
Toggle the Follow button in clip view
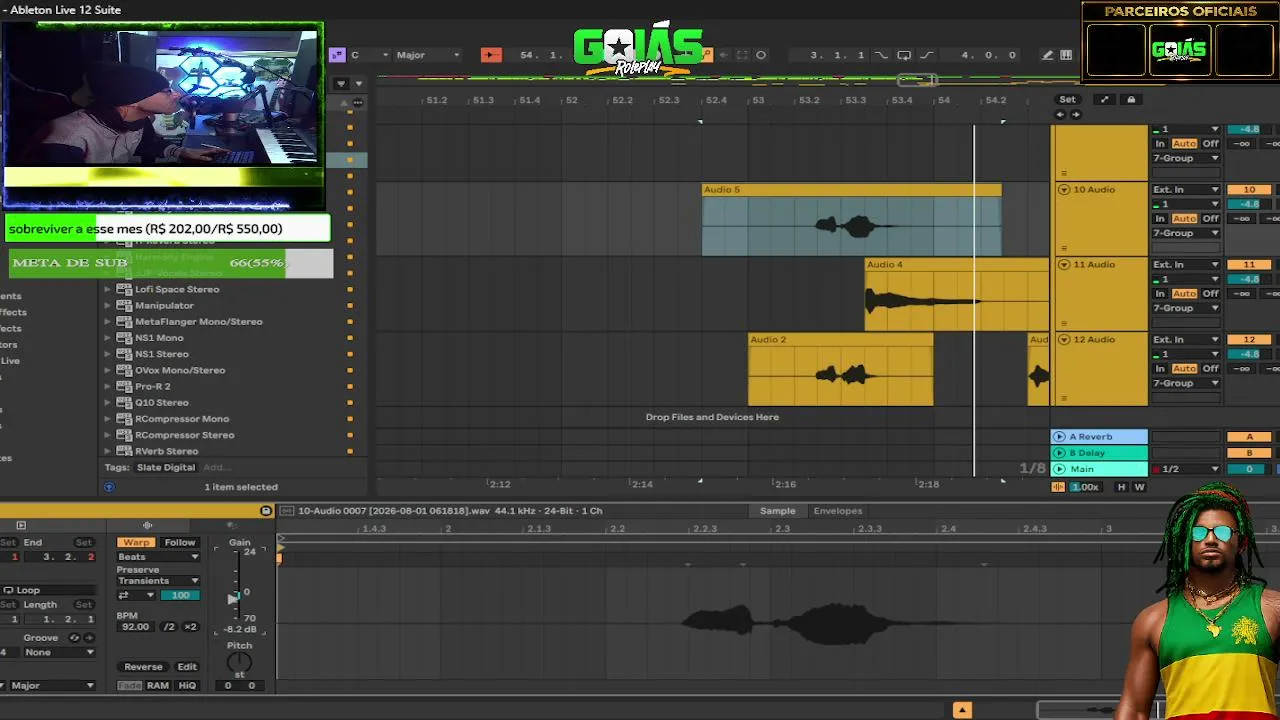click(180, 542)
